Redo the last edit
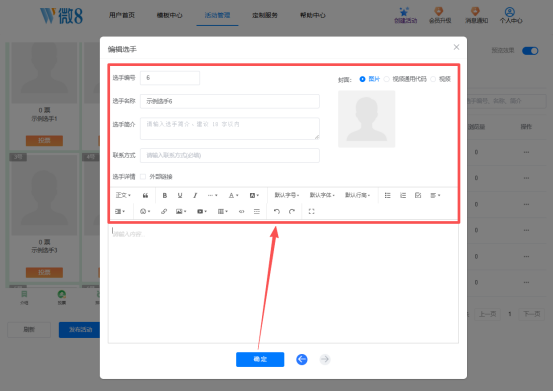 [x=292, y=211]
